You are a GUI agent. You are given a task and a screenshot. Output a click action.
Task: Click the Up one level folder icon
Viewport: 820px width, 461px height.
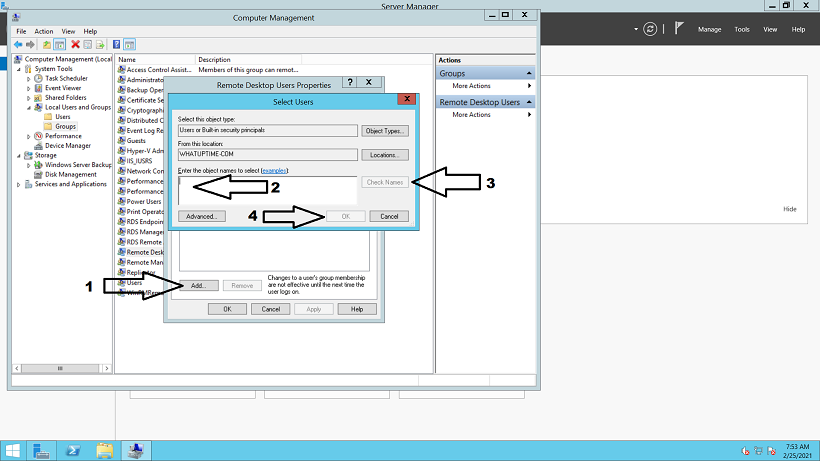(47, 45)
